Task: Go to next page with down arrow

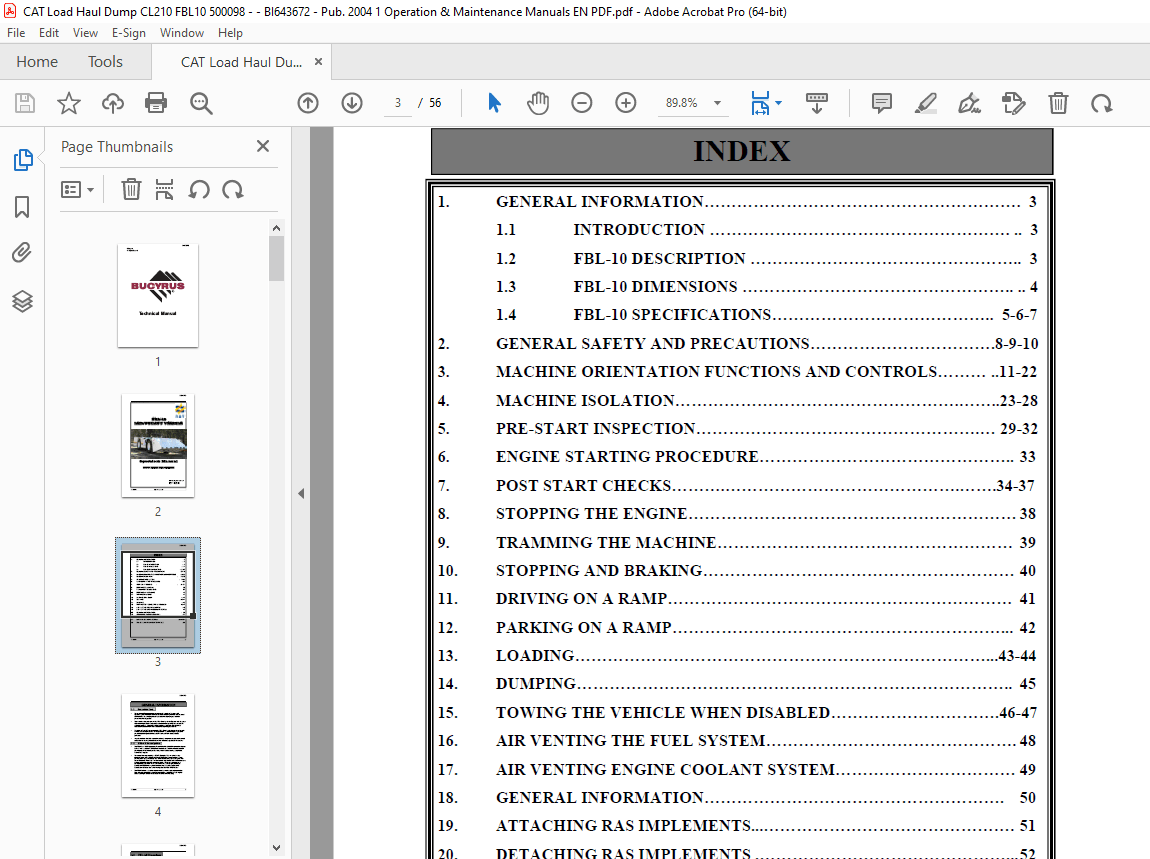Action: [x=351, y=102]
